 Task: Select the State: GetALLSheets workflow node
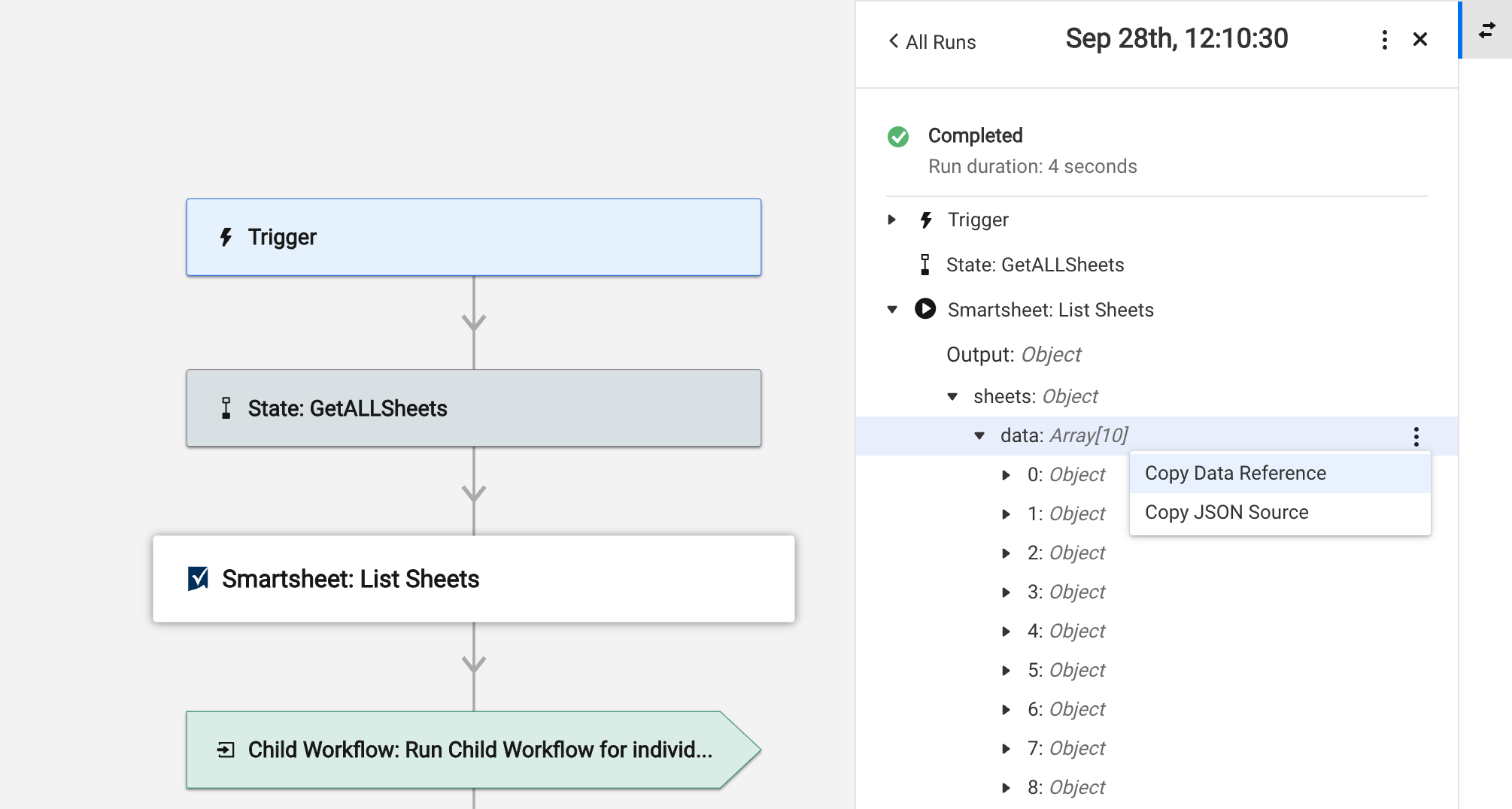click(x=474, y=408)
